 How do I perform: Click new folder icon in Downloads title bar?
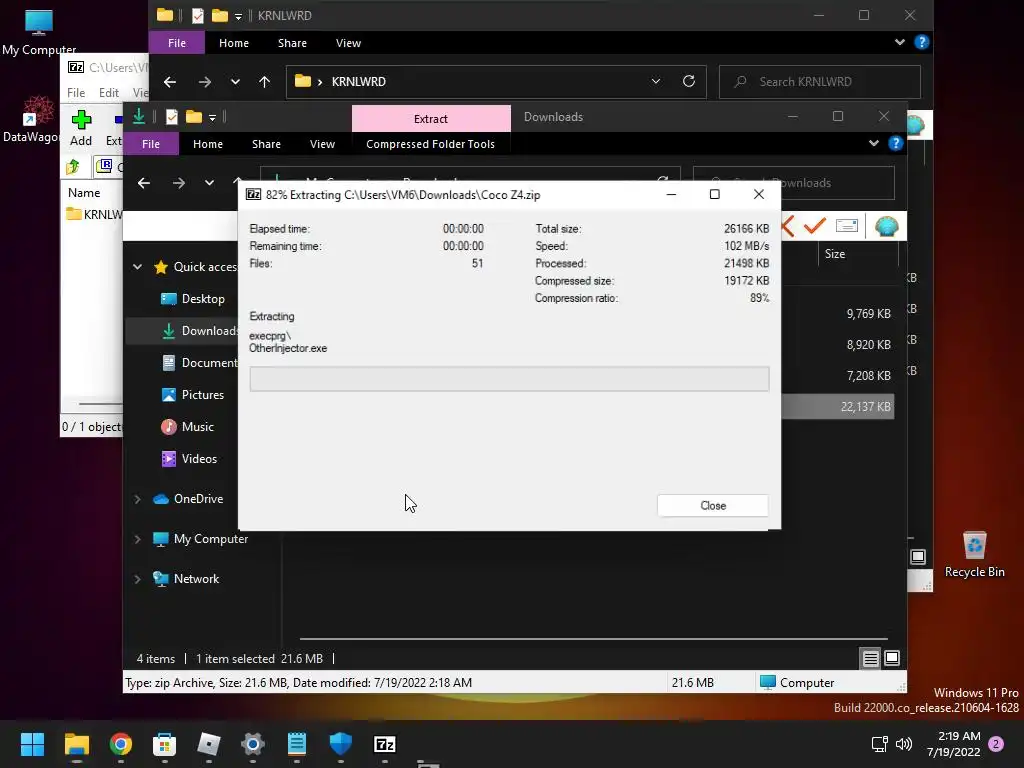click(x=194, y=117)
